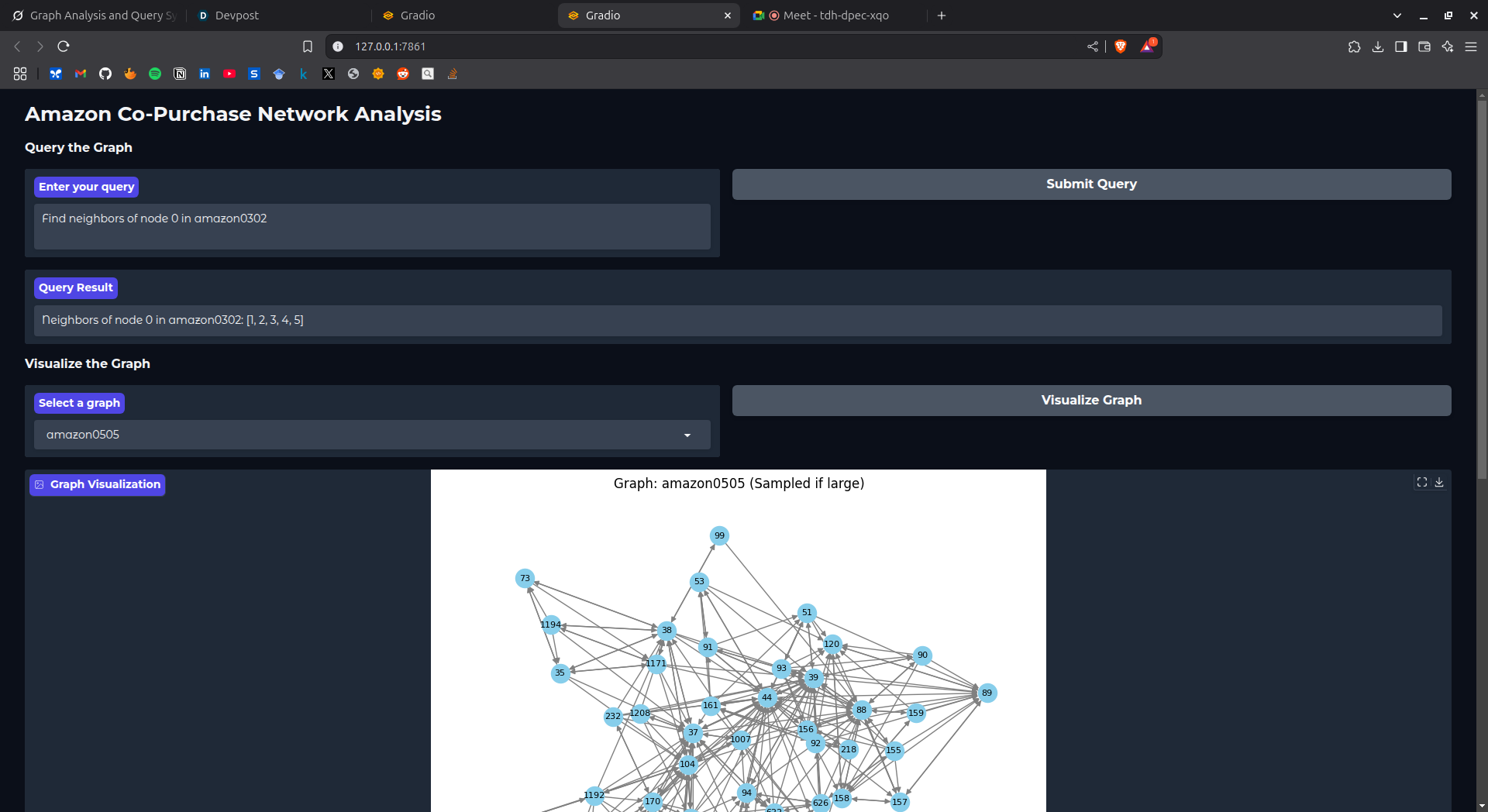Open the X (Twitter) bookmark
Viewport: 1488px width, 812px height.
click(x=329, y=74)
